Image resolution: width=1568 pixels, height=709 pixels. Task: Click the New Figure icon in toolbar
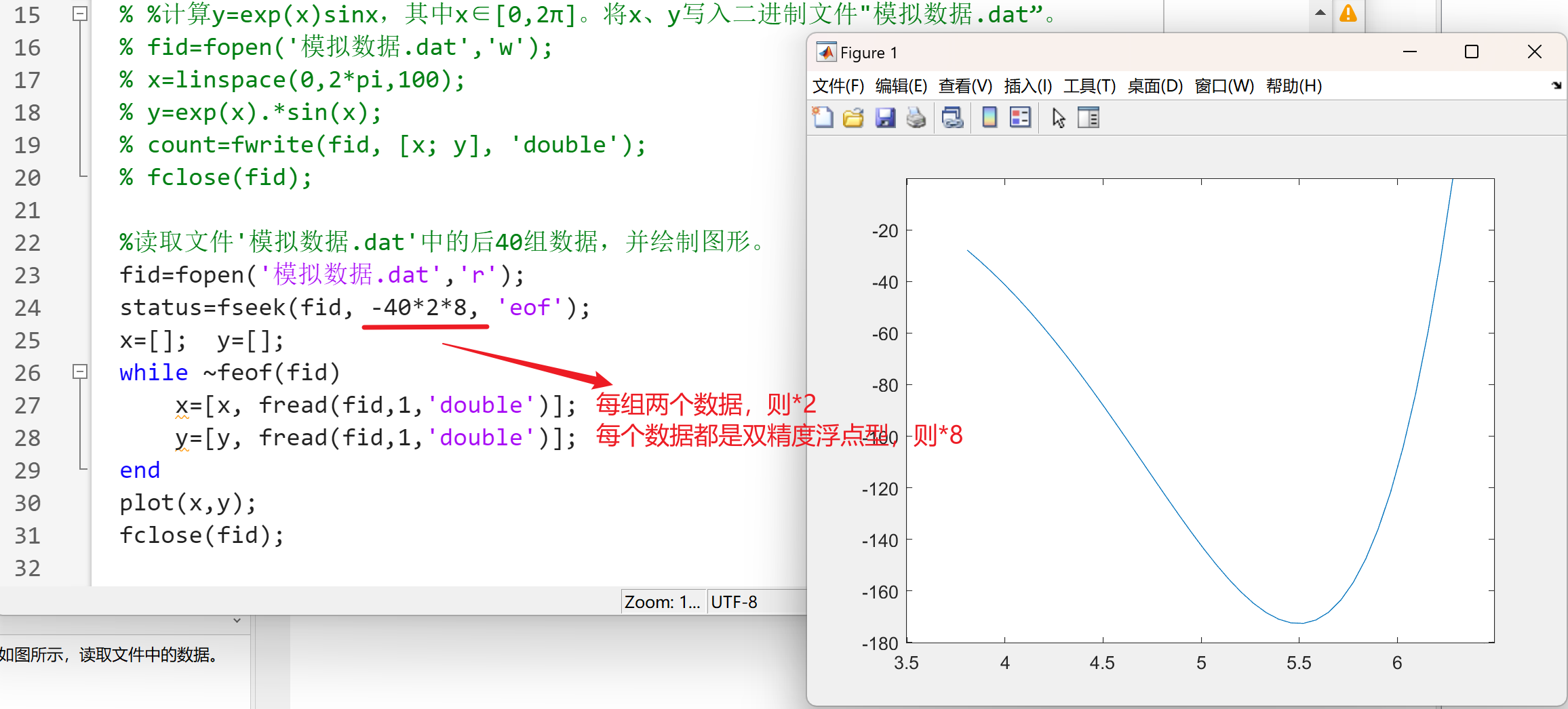(823, 118)
